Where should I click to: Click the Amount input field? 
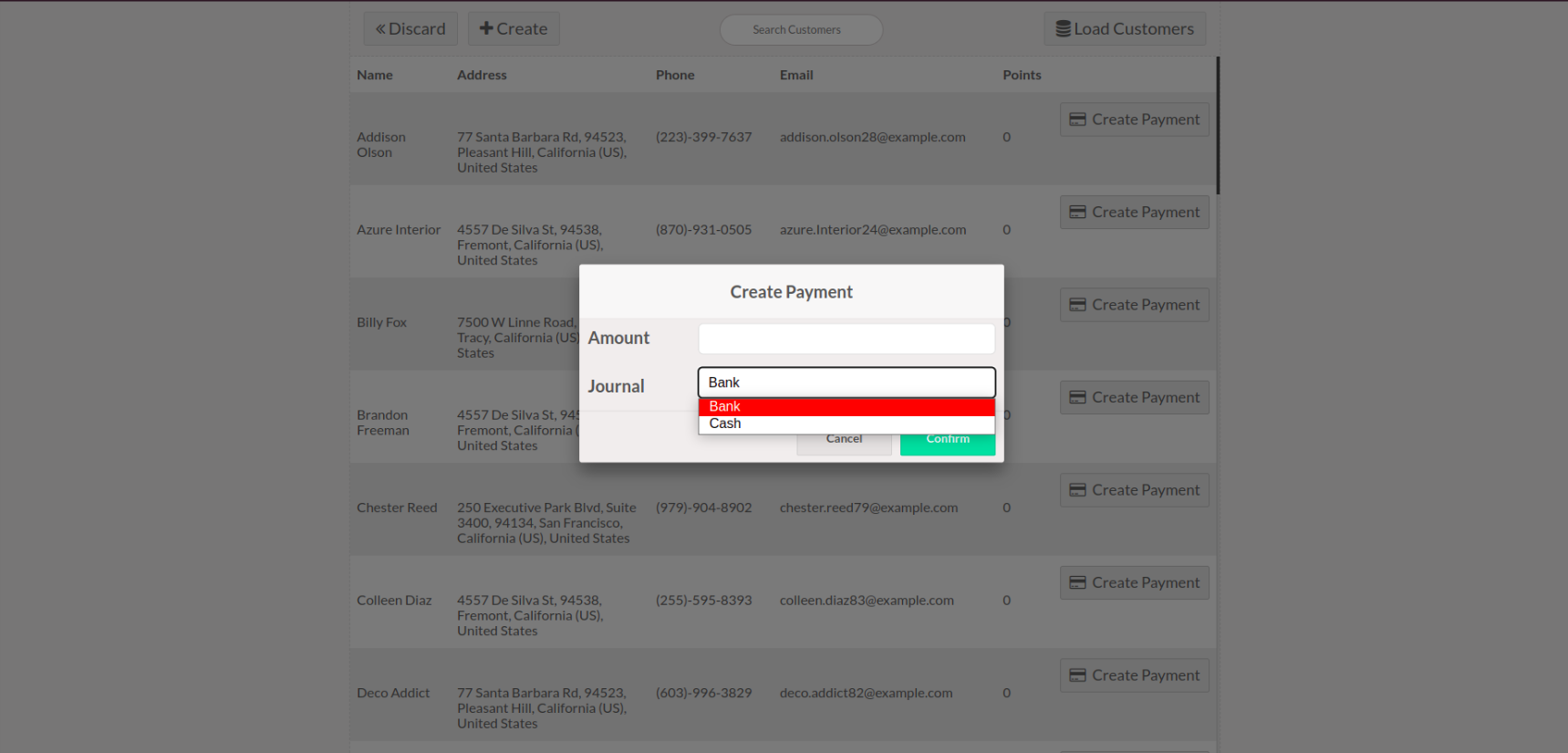pos(846,339)
